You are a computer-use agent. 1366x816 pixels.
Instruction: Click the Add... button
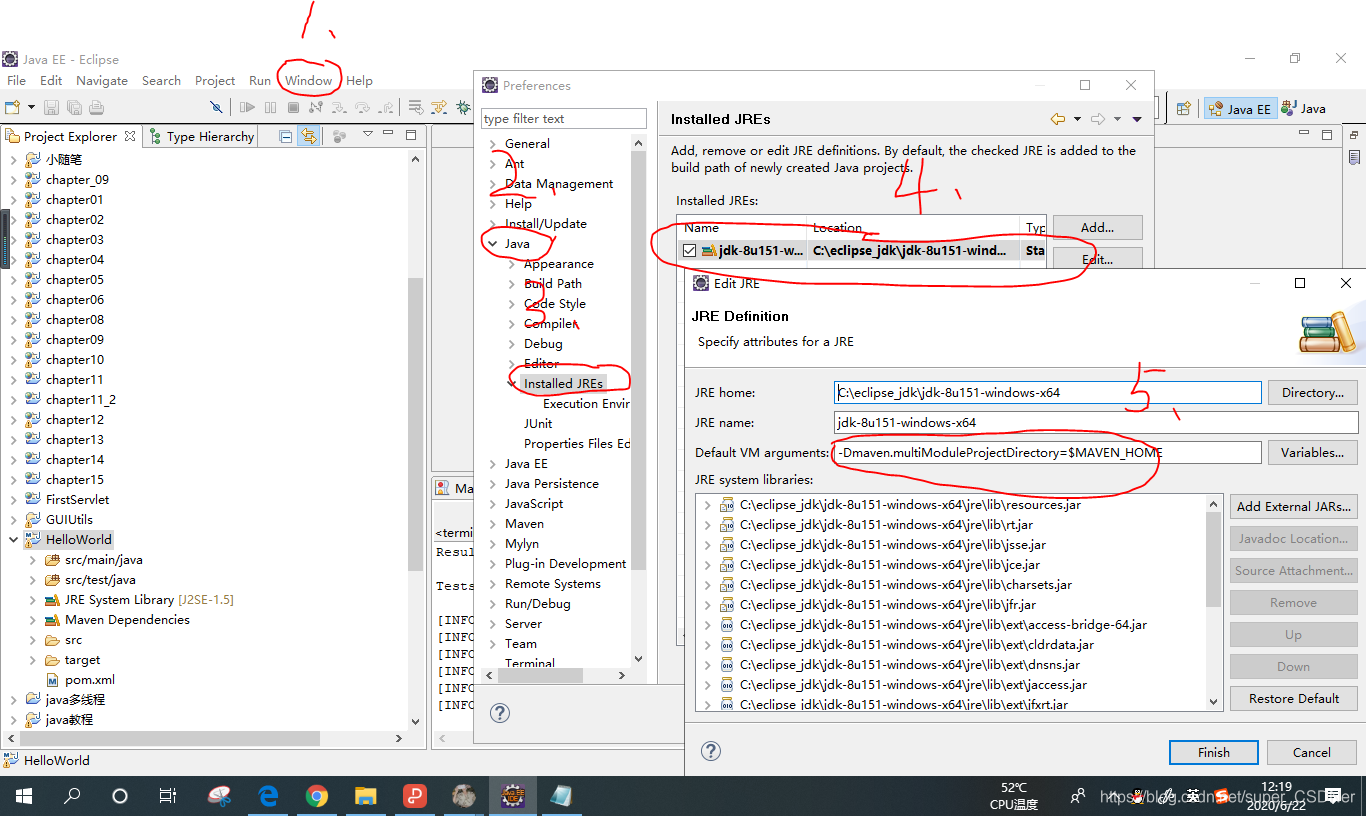coord(1097,227)
